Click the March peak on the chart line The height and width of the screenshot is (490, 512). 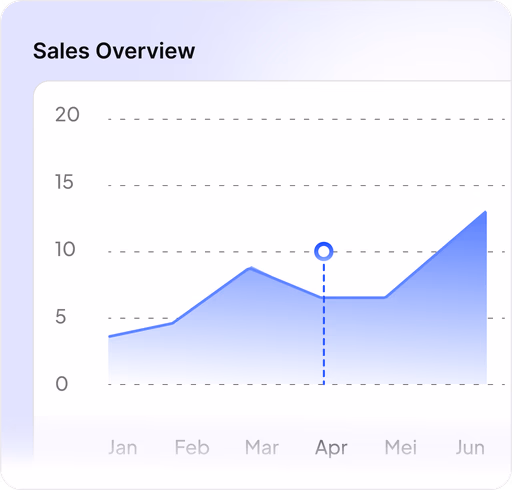(251, 268)
